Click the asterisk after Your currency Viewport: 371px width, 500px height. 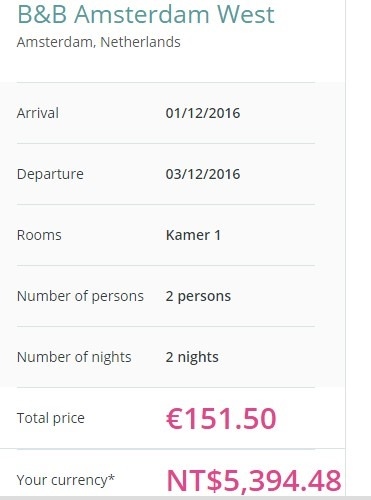pos(111,477)
